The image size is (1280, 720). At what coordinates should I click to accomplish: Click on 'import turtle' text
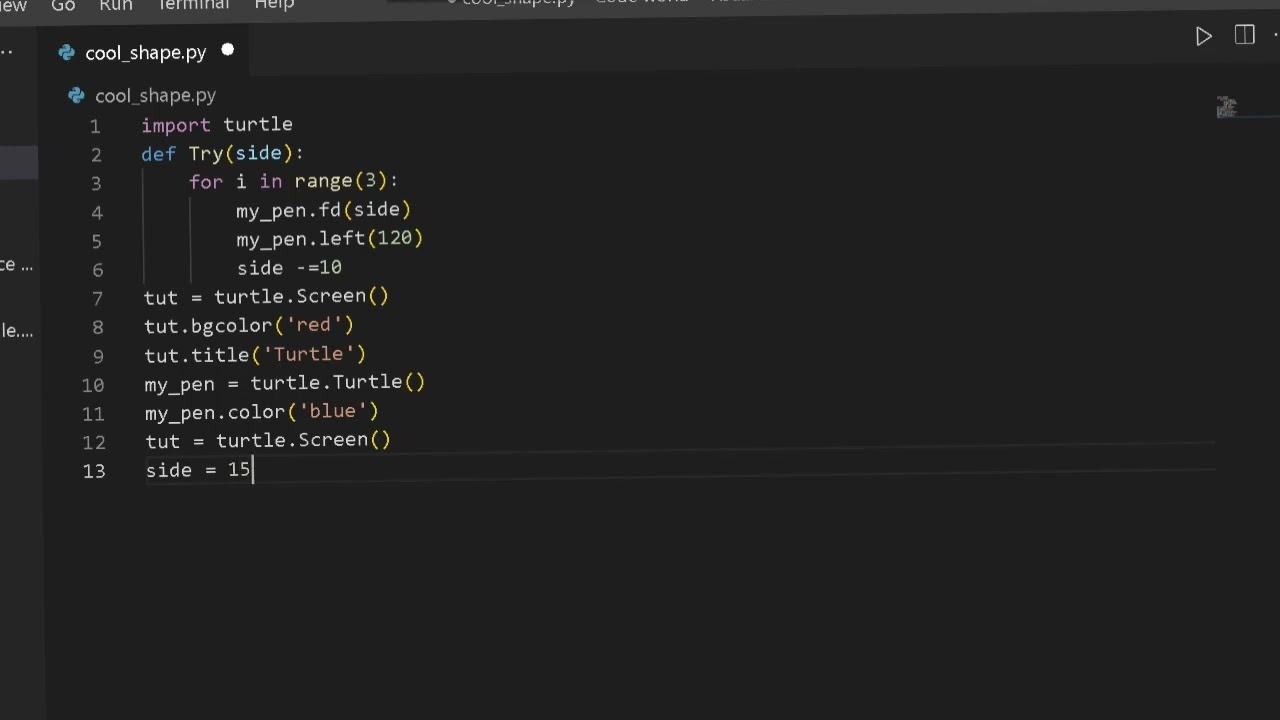217,125
